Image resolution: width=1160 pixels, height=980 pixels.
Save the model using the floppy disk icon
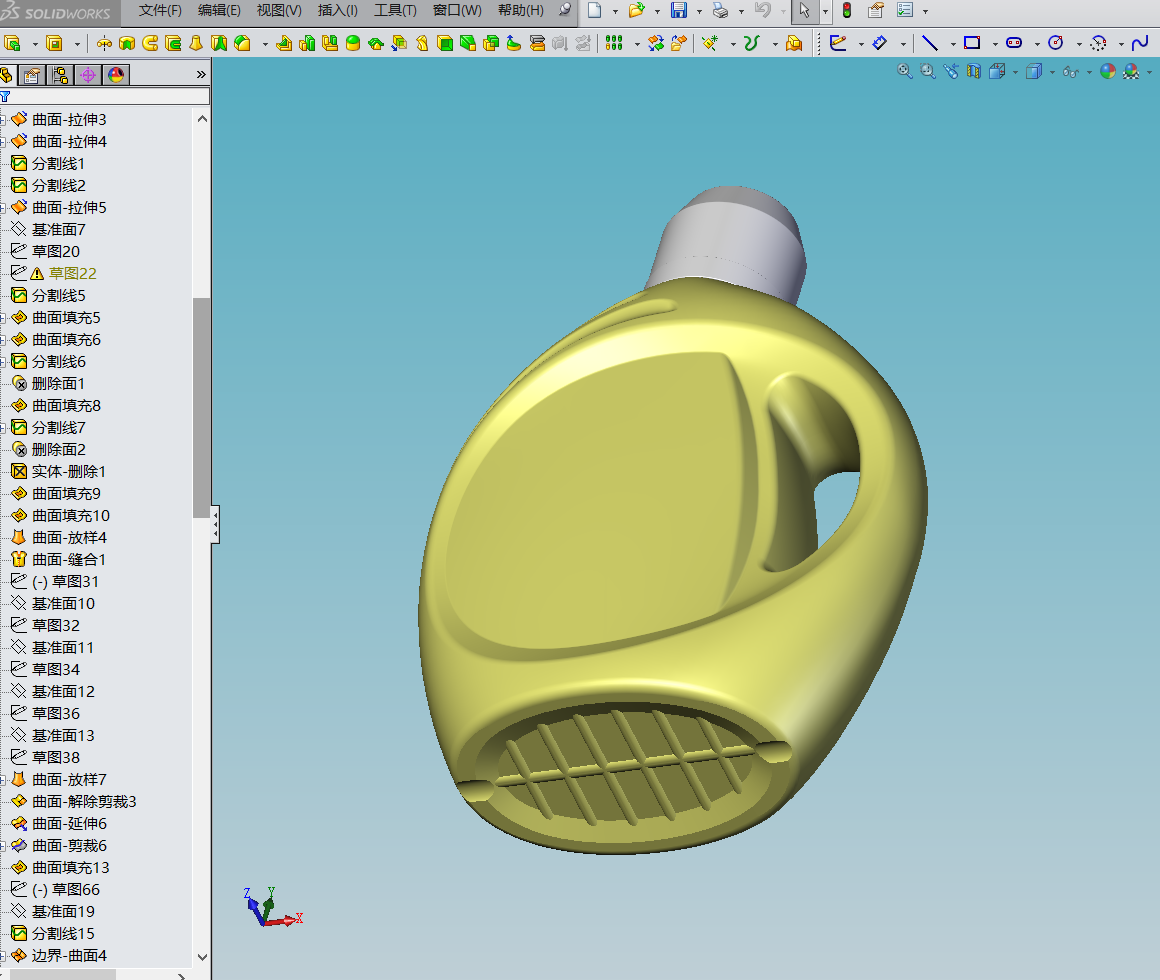click(x=678, y=10)
